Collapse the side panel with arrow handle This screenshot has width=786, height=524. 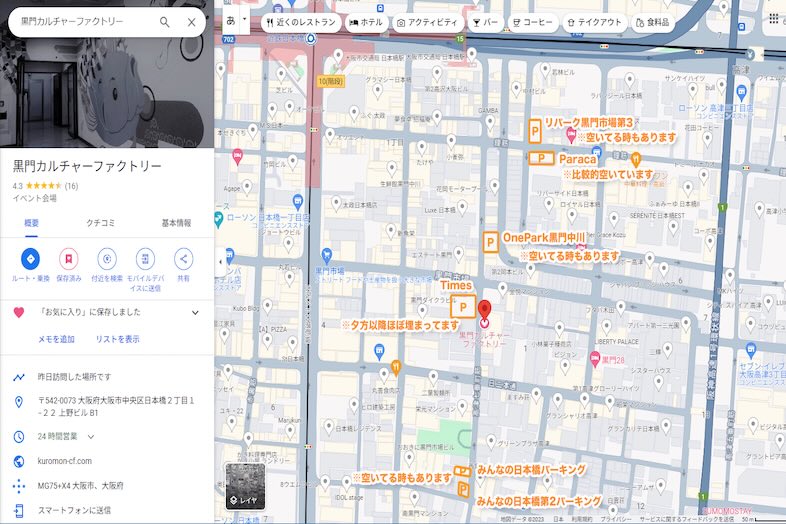(x=220, y=262)
